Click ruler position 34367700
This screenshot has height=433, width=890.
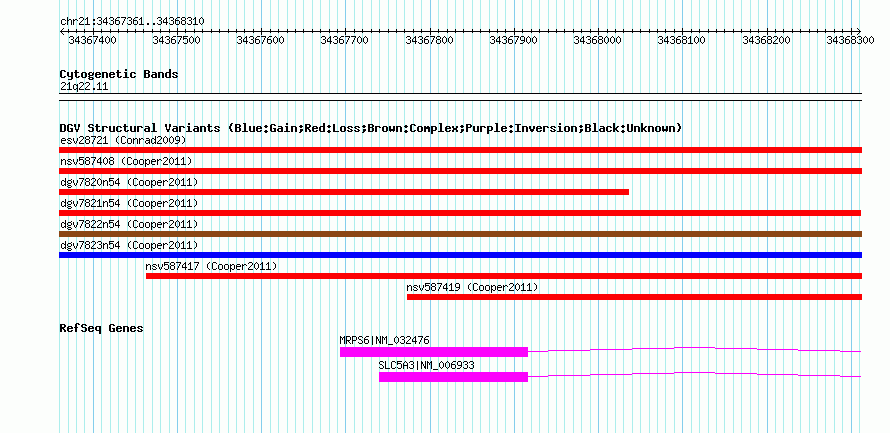click(x=346, y=40)
